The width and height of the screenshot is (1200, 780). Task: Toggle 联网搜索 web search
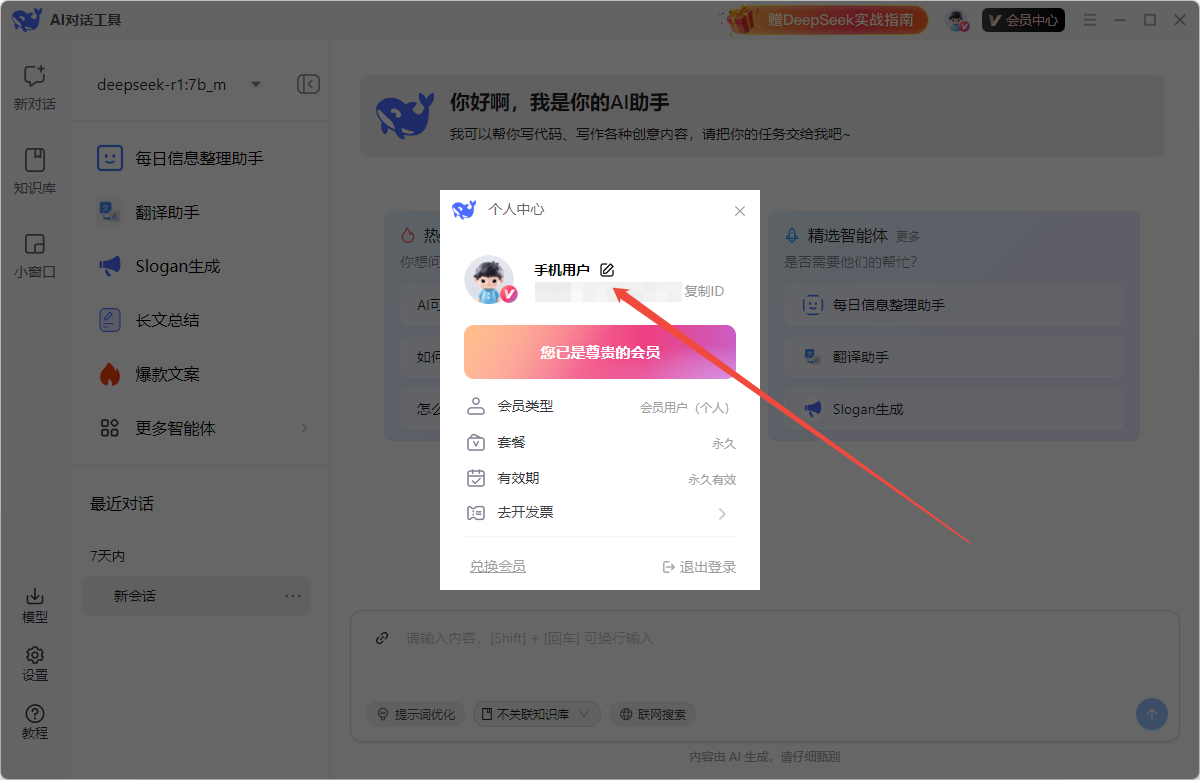[653, 714]
